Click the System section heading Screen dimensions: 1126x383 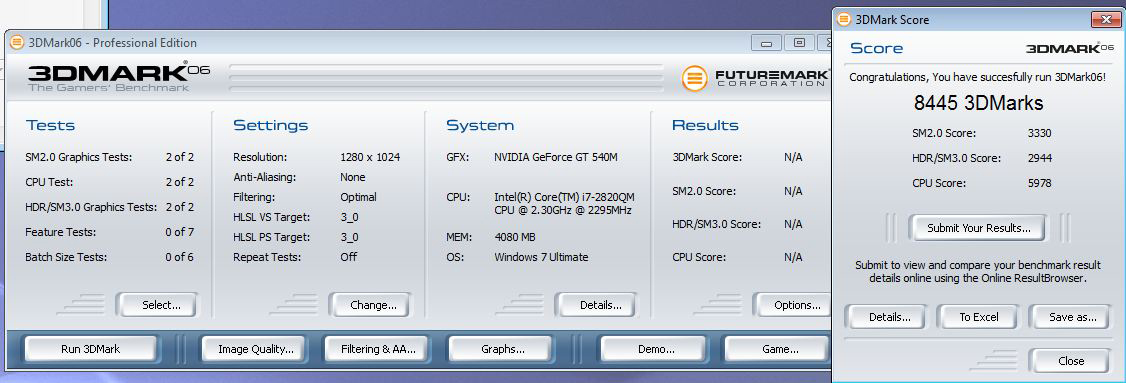pyautogui.click(x=480, y=125)
